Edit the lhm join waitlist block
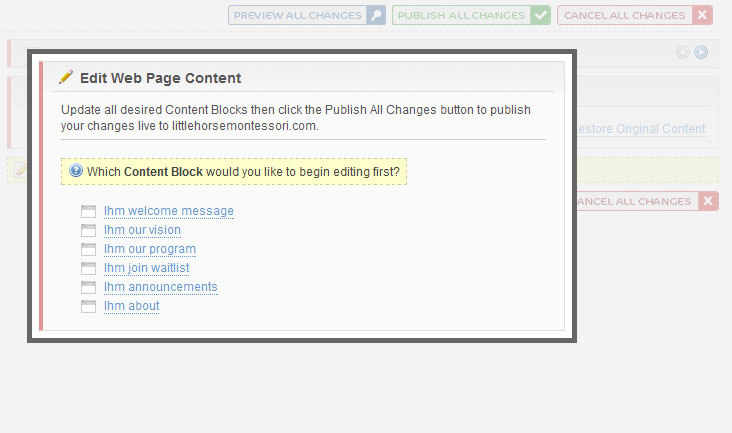This screenshot has width=732, height=433. pyautogui.click(x=146, y=268)
